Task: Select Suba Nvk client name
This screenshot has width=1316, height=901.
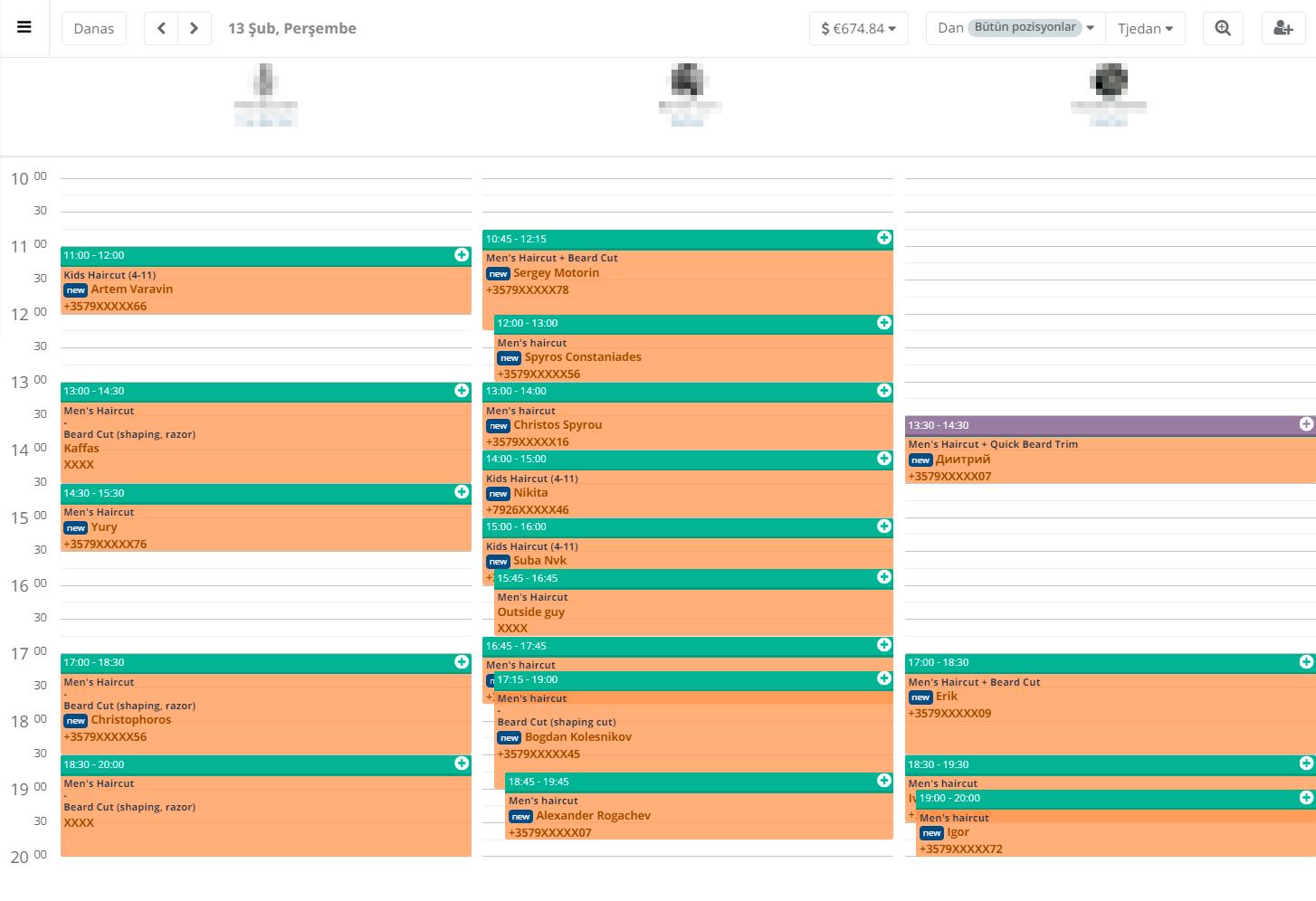Action: [x=540, y=561]
